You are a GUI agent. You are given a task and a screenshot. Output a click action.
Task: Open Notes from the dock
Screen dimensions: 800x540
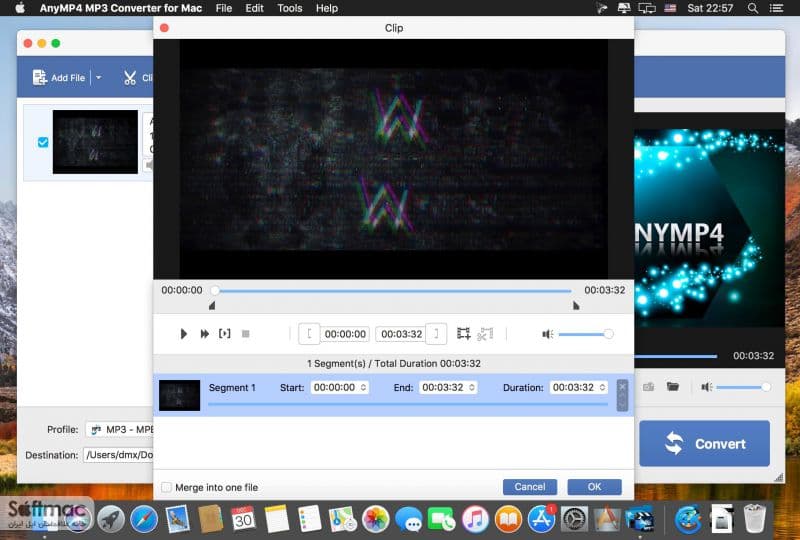tap(277, 520)
